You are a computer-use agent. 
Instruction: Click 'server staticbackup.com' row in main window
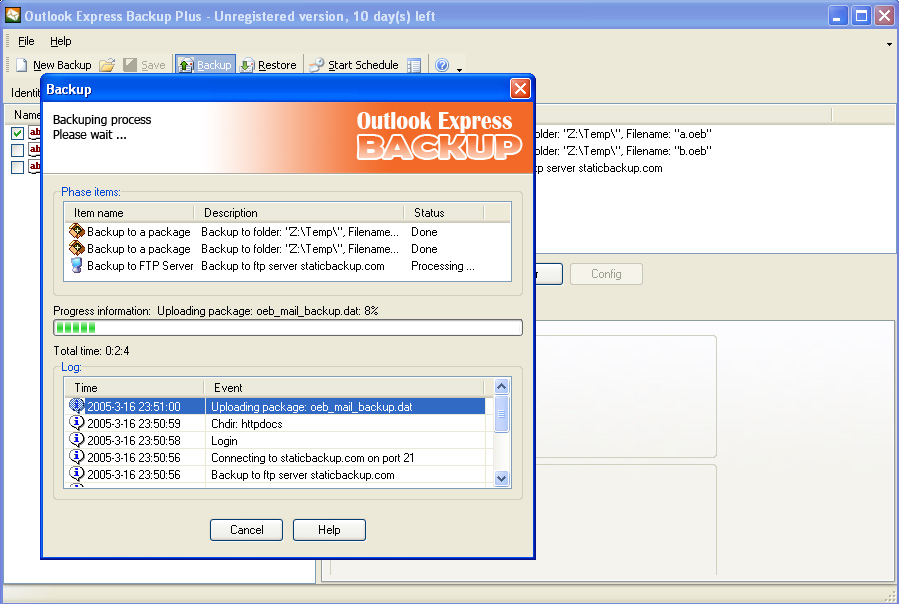pyautogui.click(x=599, y=168)
